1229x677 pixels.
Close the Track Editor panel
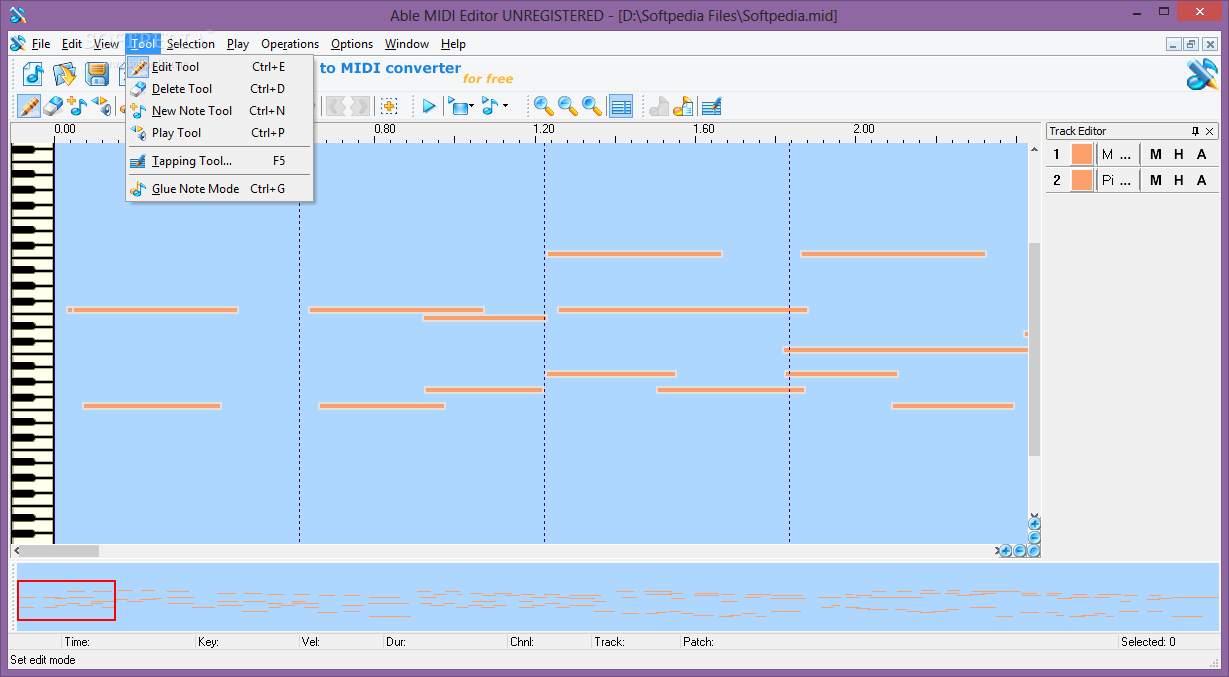(x=1210, y=131)
